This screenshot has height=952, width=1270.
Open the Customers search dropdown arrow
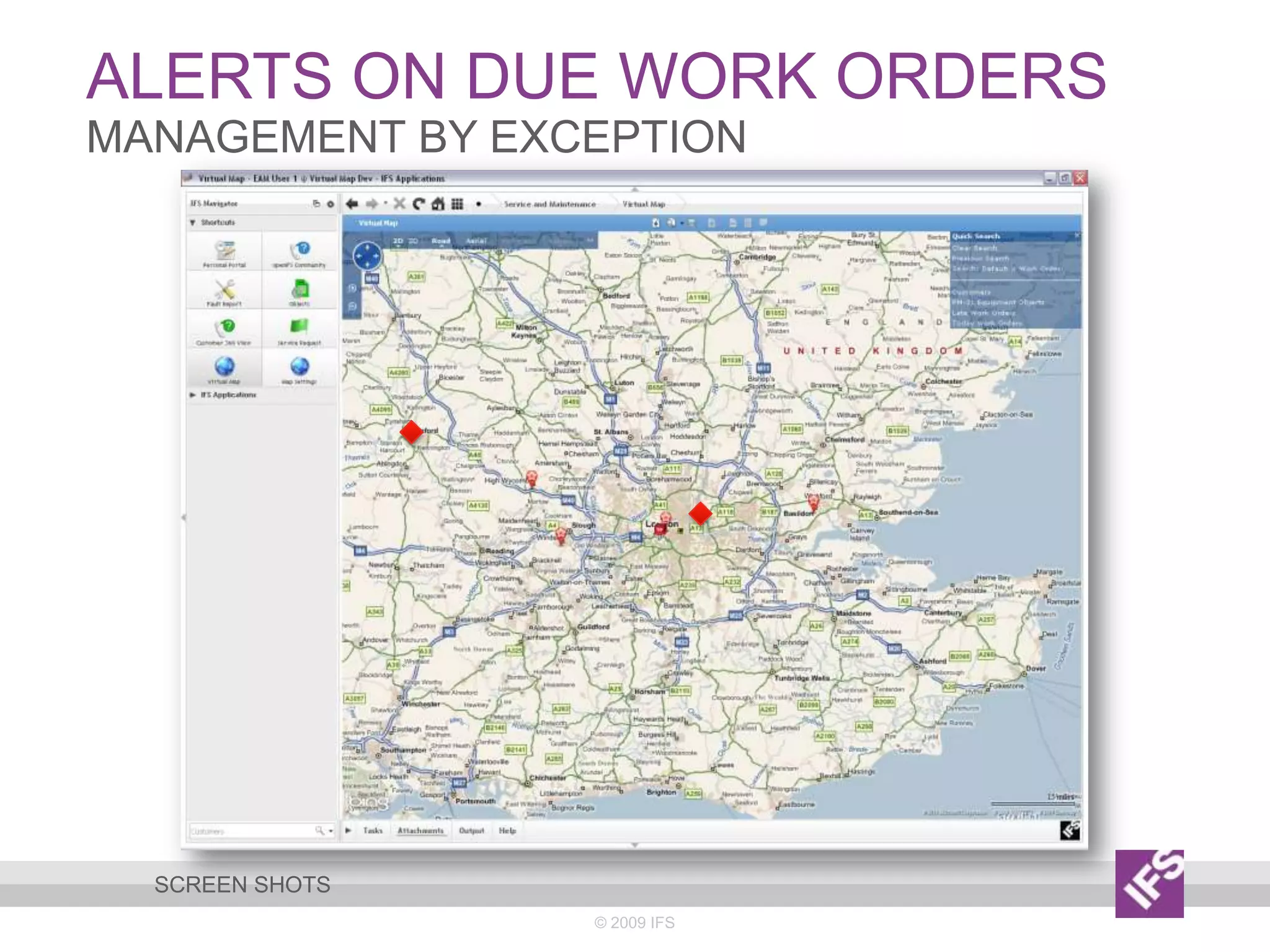coord(331,831)
